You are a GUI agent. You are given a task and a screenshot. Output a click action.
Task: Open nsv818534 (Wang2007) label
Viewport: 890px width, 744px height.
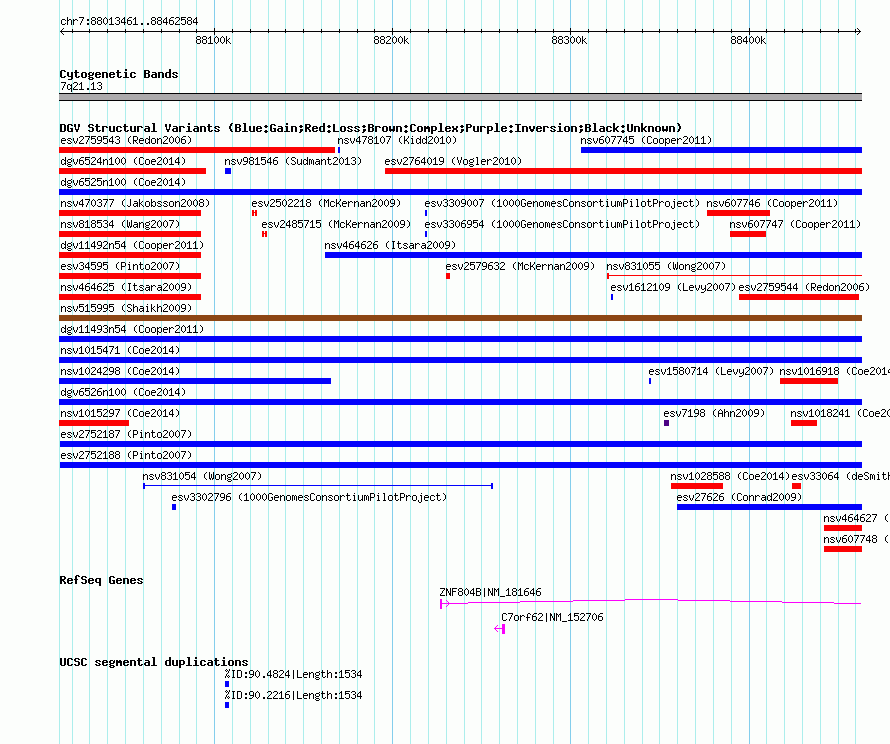(x=120, y=224)
